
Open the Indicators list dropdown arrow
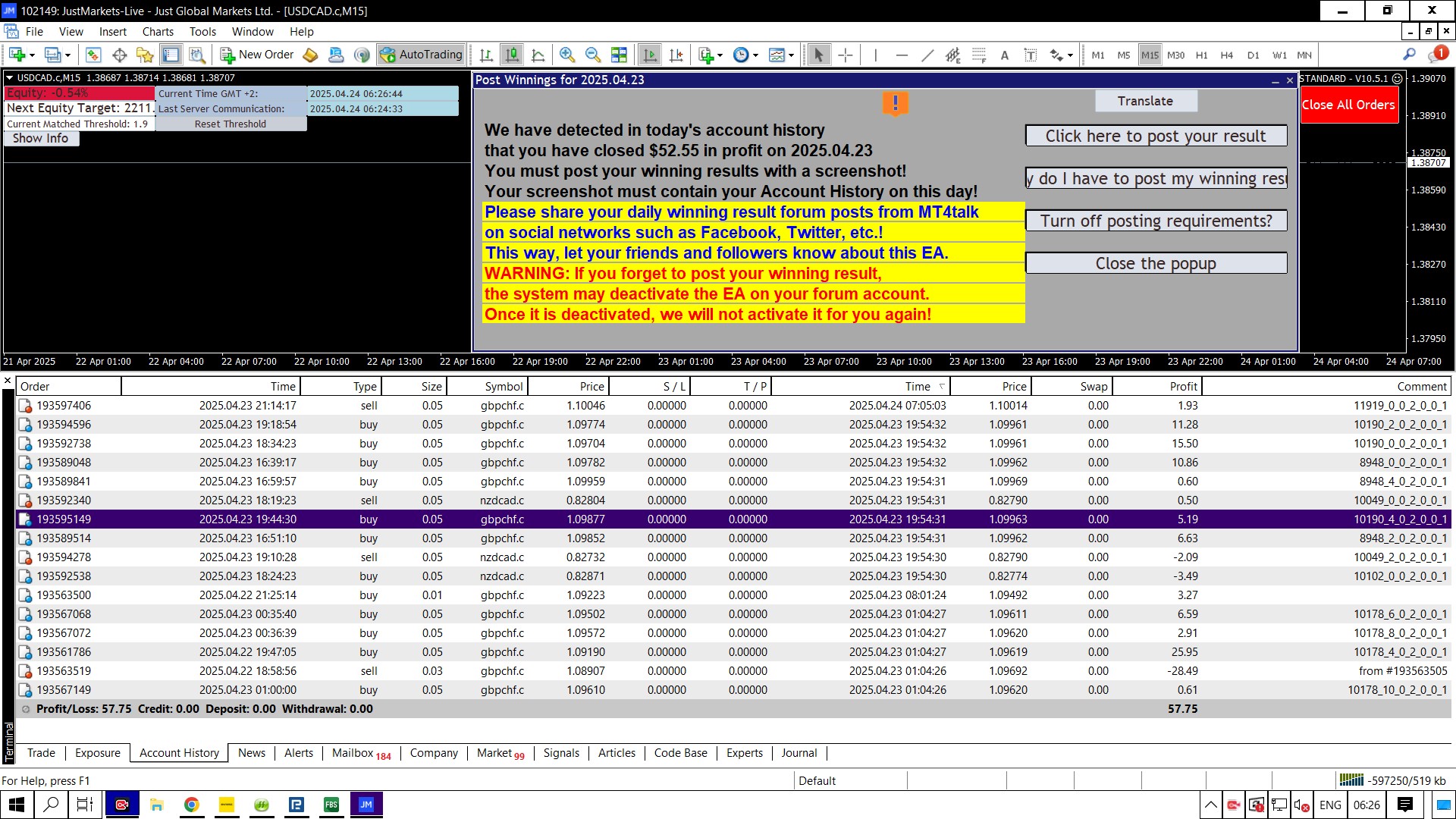[720, 55]
